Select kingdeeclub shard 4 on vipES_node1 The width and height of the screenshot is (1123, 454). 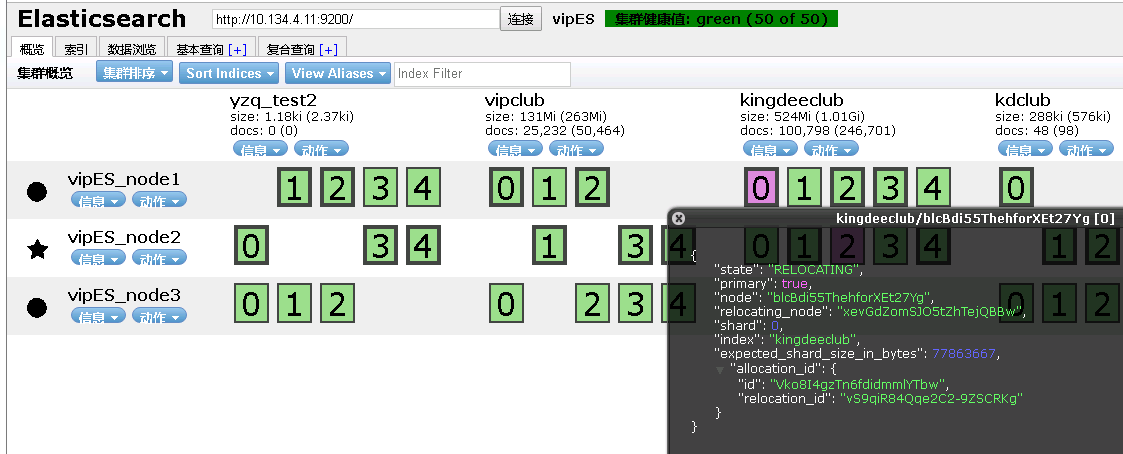933,188
